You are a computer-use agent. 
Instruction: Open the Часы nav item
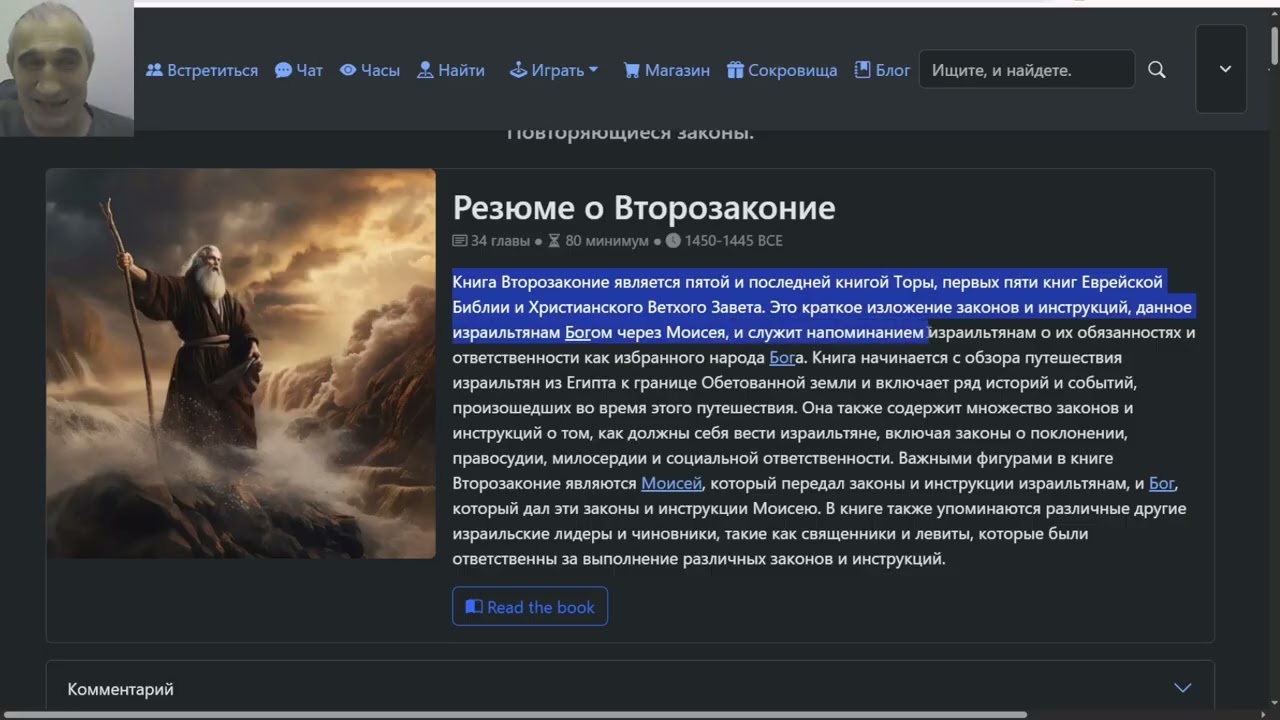click(x=370, y=70)
